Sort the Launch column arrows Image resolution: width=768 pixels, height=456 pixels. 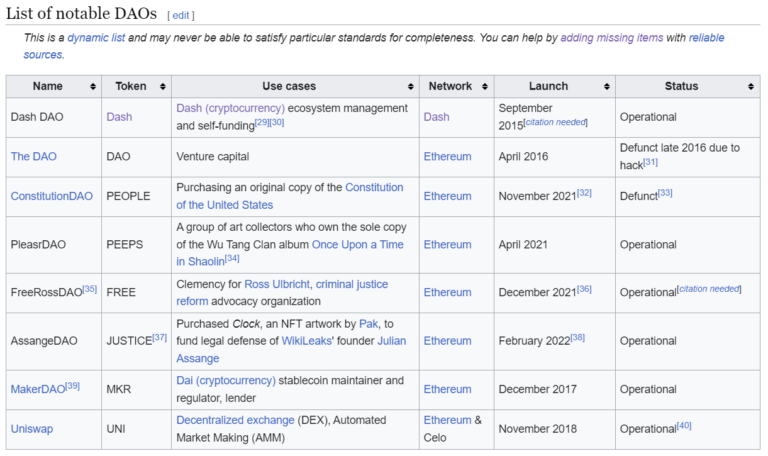click(x=607, y=87)
